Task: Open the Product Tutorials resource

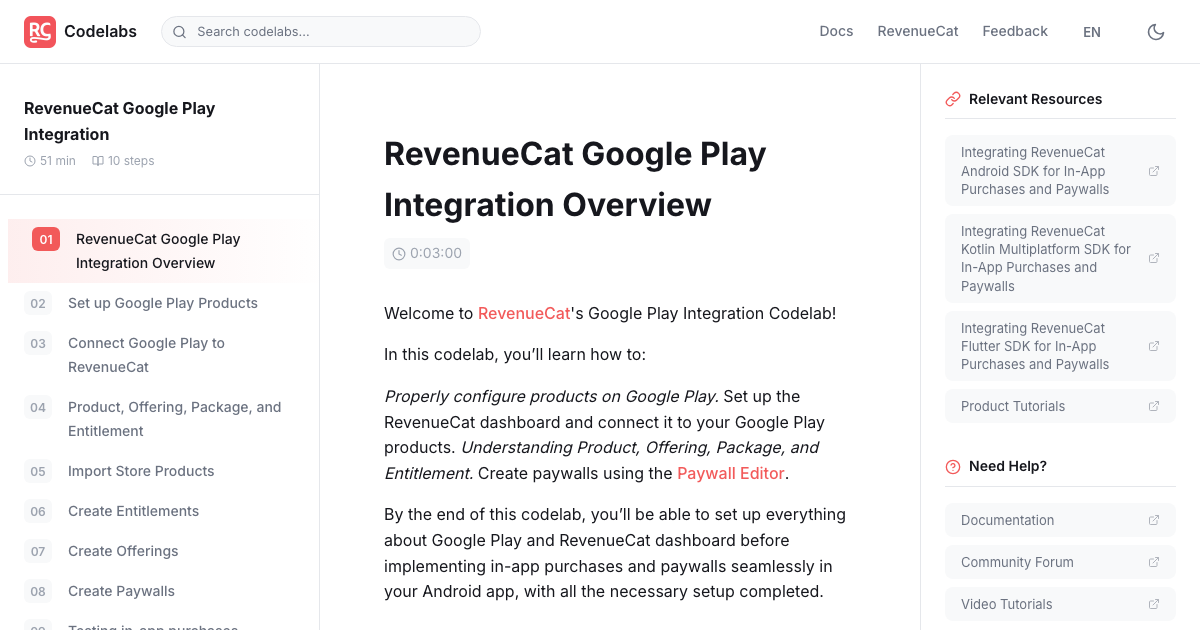Action: [x=1060, y=406]
